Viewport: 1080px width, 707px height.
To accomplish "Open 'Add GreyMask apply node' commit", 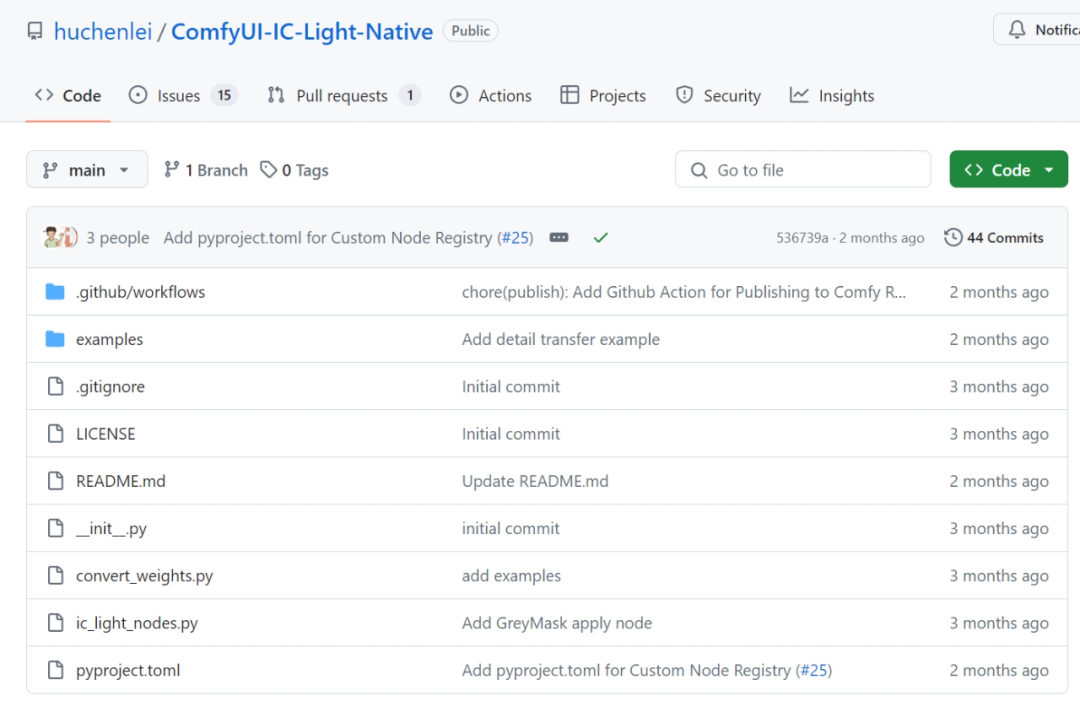I will click(x=557, y=623).
